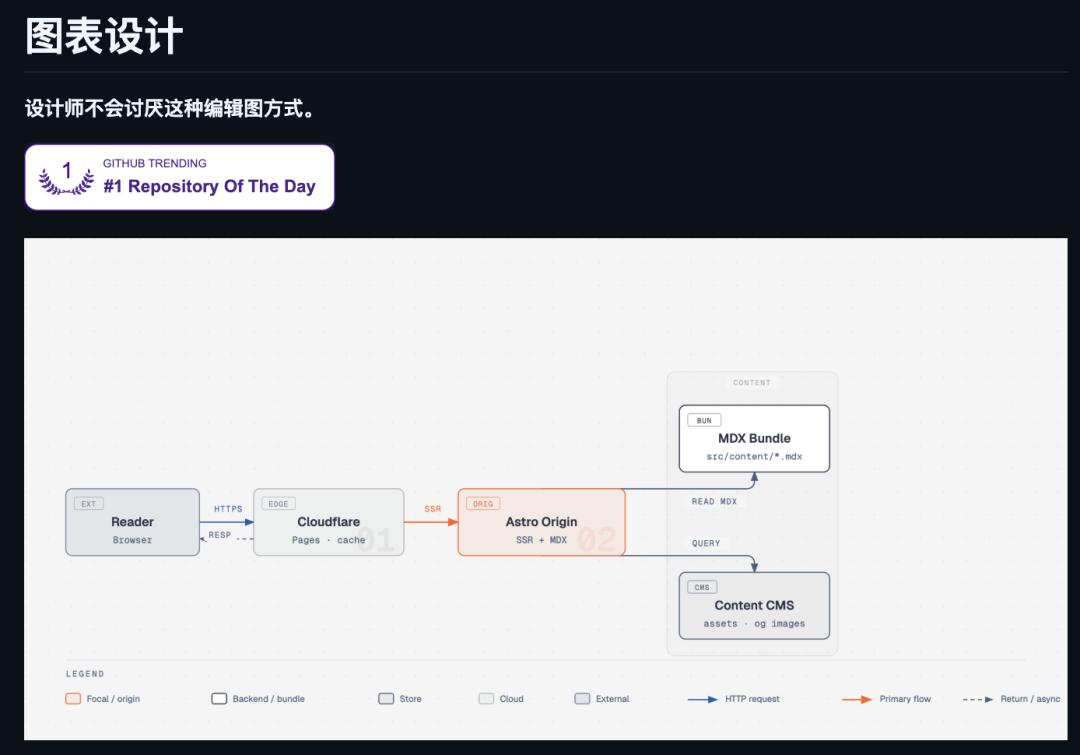Select the Astro Origin node
This screenshot has height=755, width=1080.
pyautogui.click(x=541, y=522)
